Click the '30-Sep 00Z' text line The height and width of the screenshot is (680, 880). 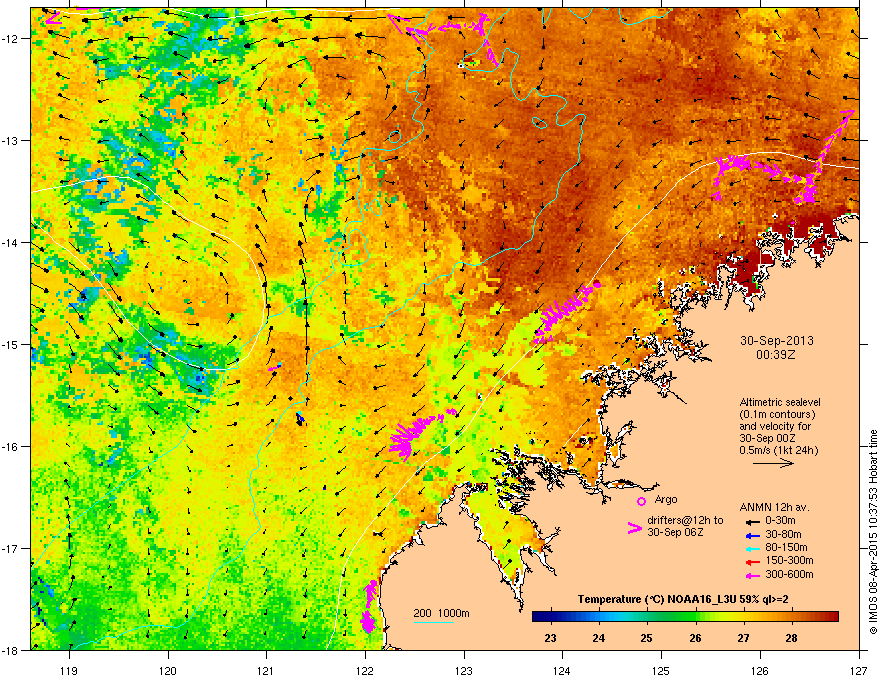coord(767,438)
